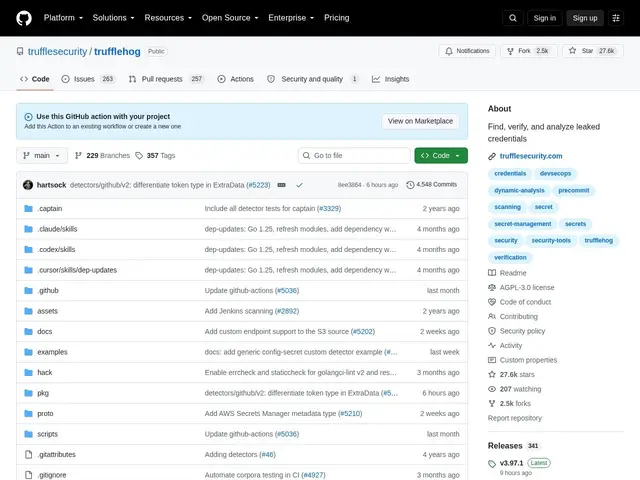The width and height of the screenshot is (640, 480).
Task: Click the eye icon beside 207 watching
Action: tap(492, 389)
